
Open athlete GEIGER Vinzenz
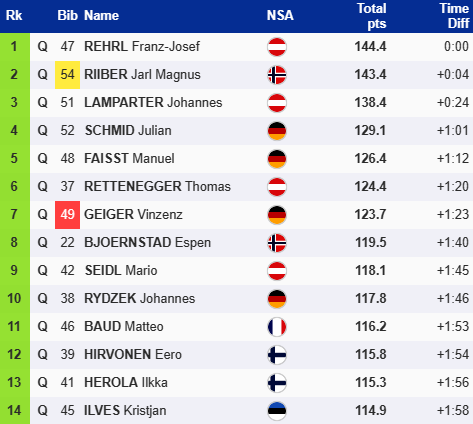point(133,214)
